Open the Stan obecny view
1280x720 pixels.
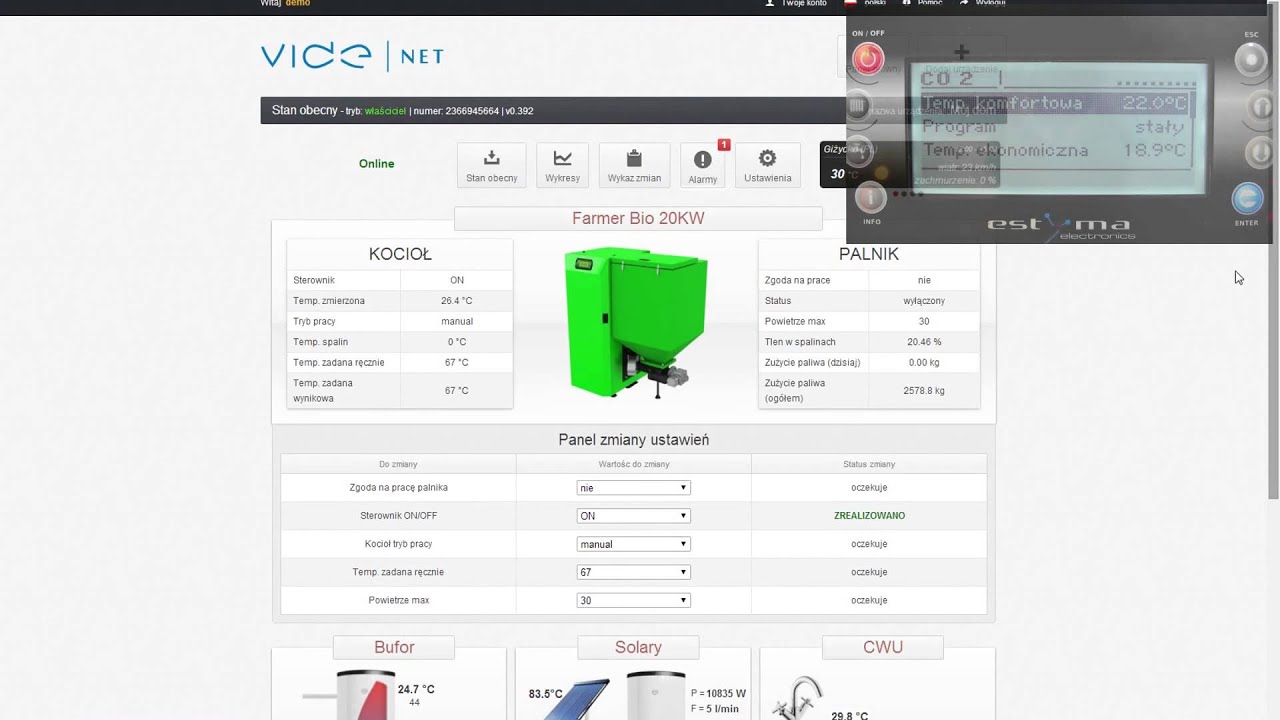coord(491,165)
